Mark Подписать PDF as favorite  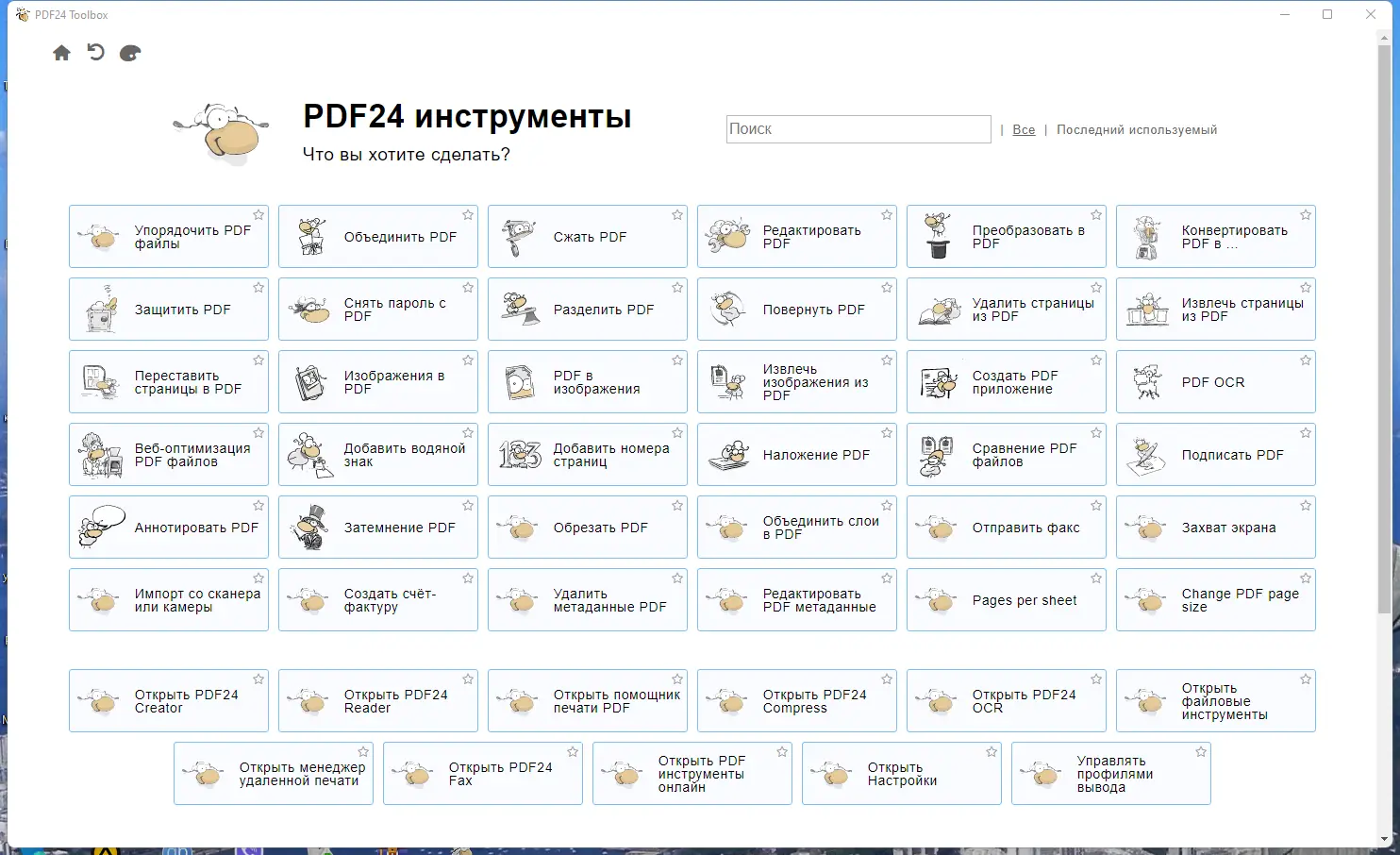[1305, 432]
